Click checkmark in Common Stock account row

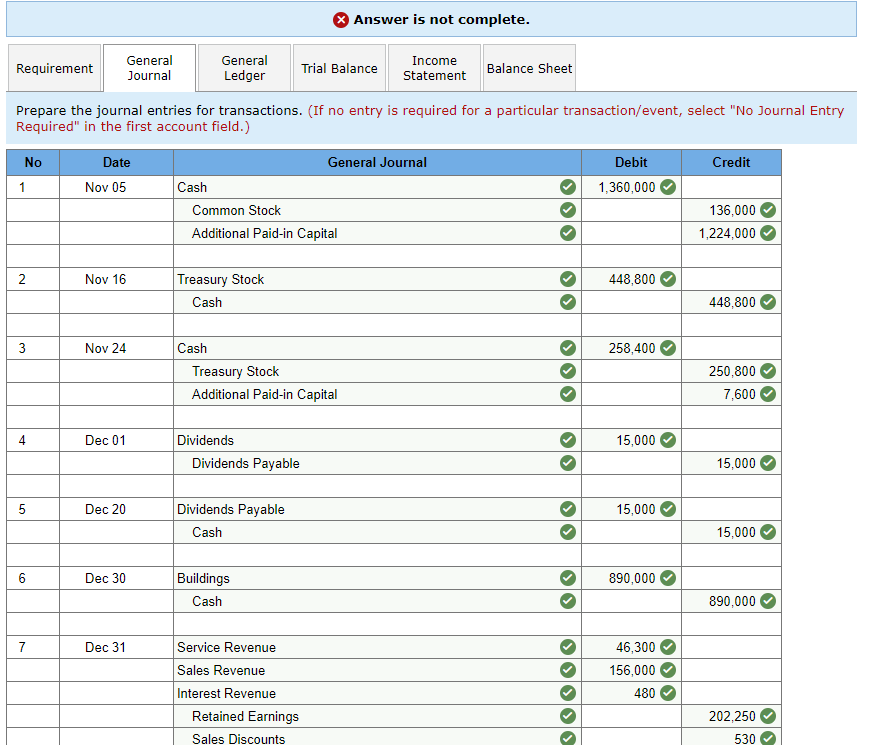coord(568,210)
